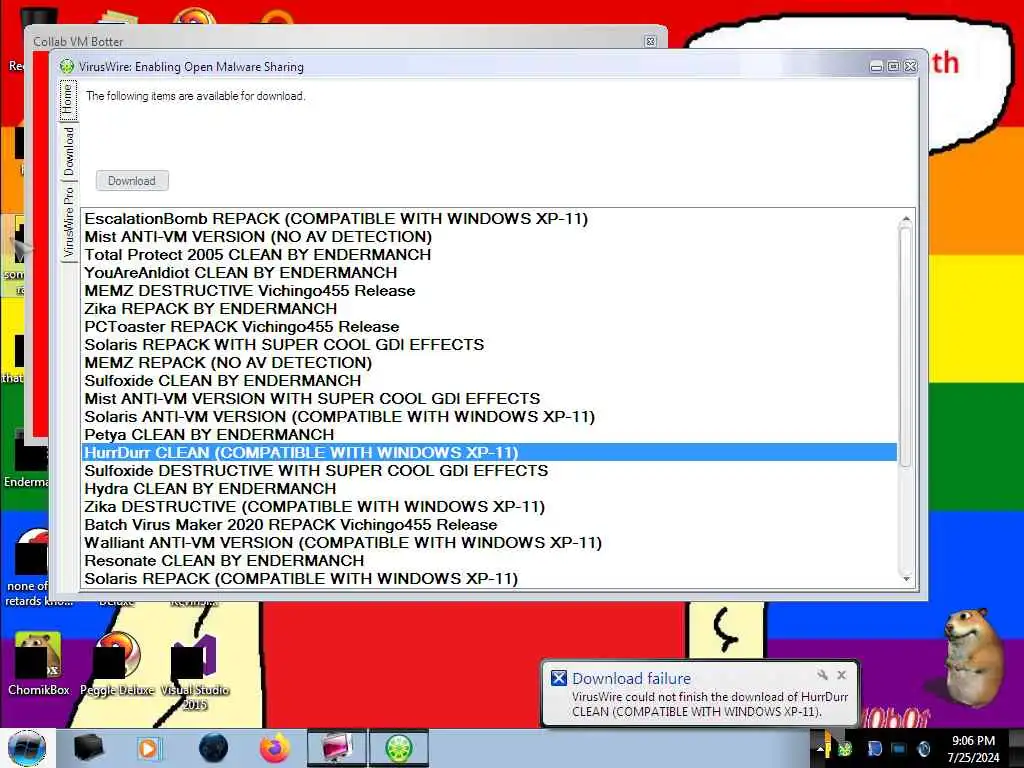Select Hydra CLEAN BY ENDERMANCH
Image resolution: width=1024 pixels, height=768 pixels.
coord(489,488)
